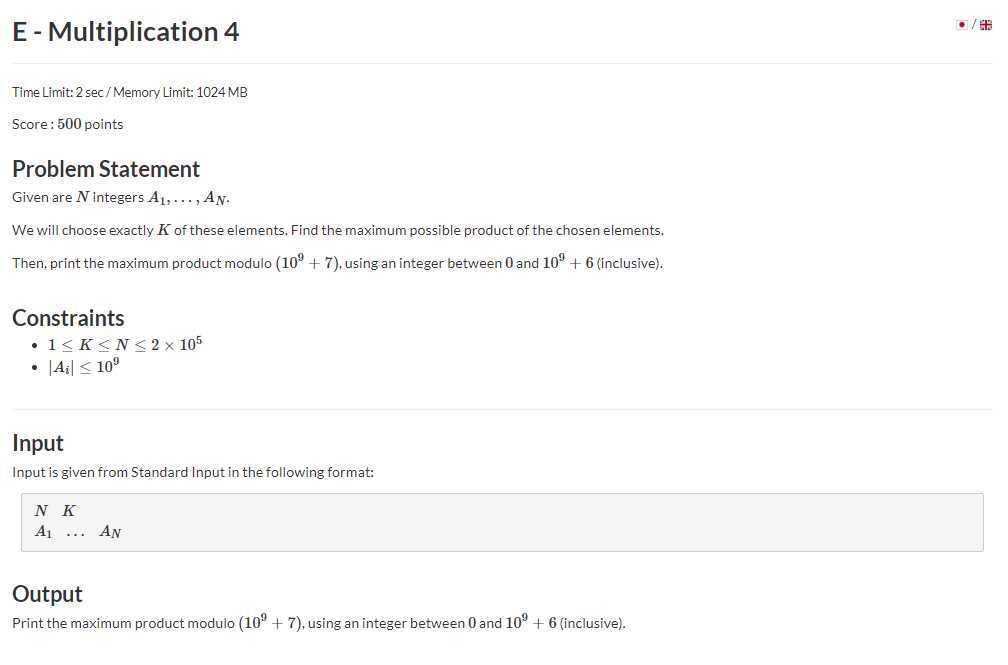This screenshot has height=665, width=1008.
Task: Click the Score: 500 points text
Action: (x=68, y=124)
